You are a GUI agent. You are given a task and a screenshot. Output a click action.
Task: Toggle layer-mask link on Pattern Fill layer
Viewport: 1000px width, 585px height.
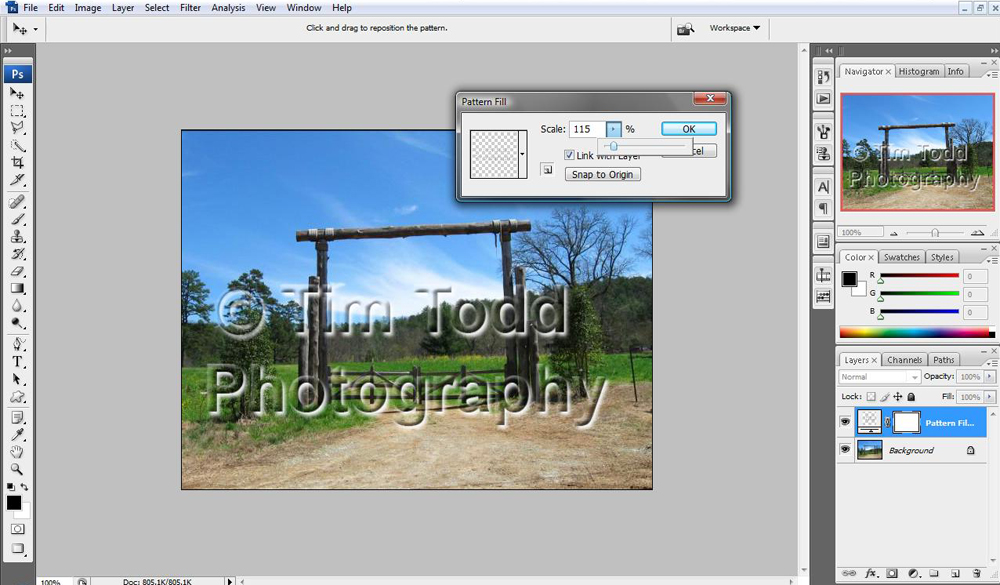pos(887,422)
